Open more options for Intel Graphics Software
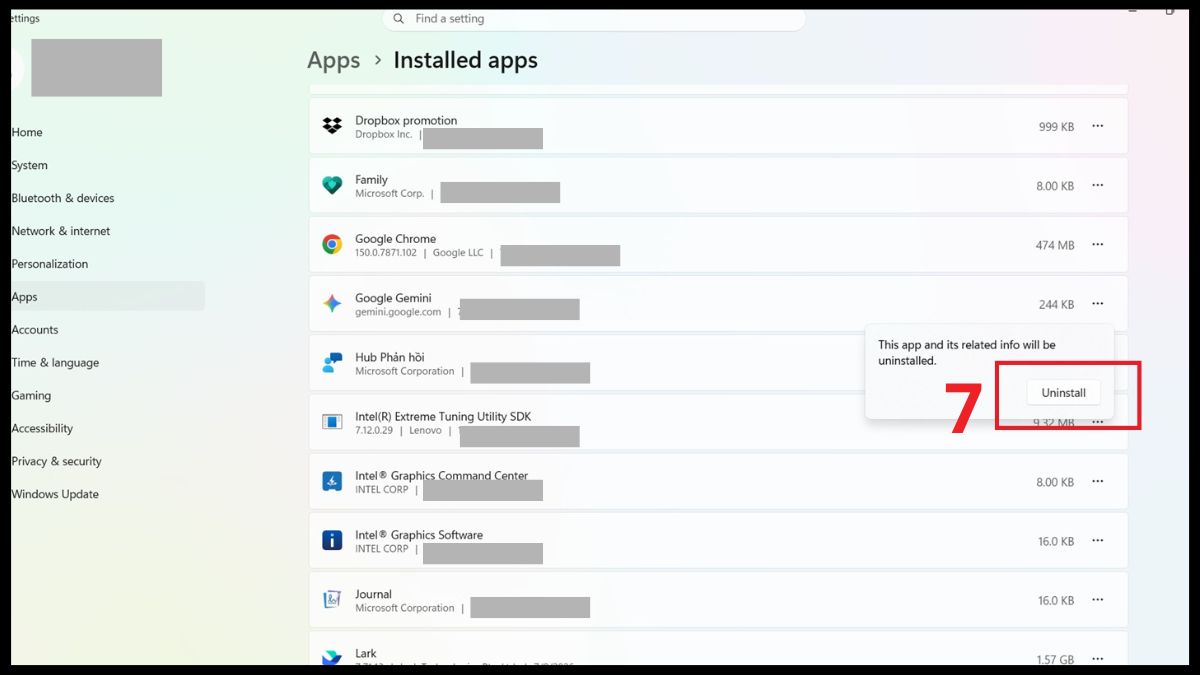 (1098, 540)
